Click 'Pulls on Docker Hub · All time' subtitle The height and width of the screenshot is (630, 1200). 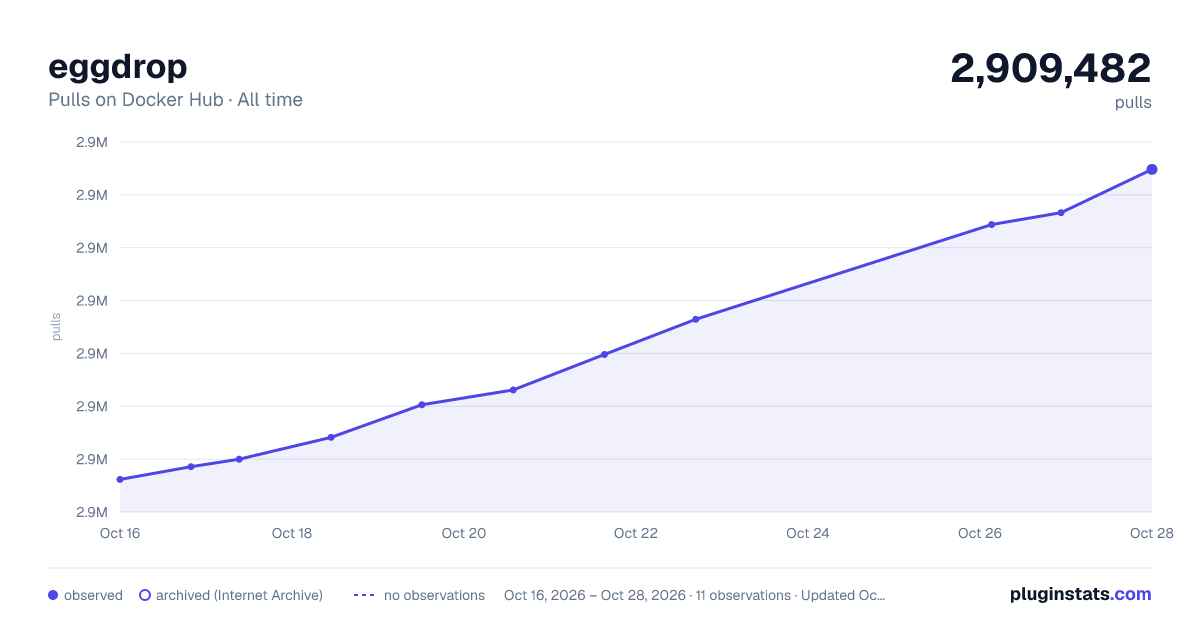coord(175,100)
